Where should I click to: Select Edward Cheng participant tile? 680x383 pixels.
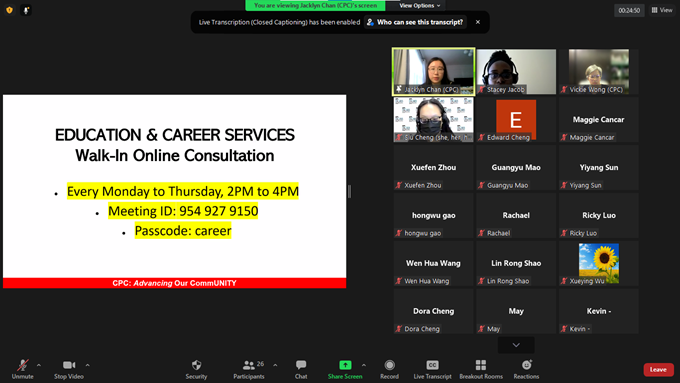coord(516,119)
